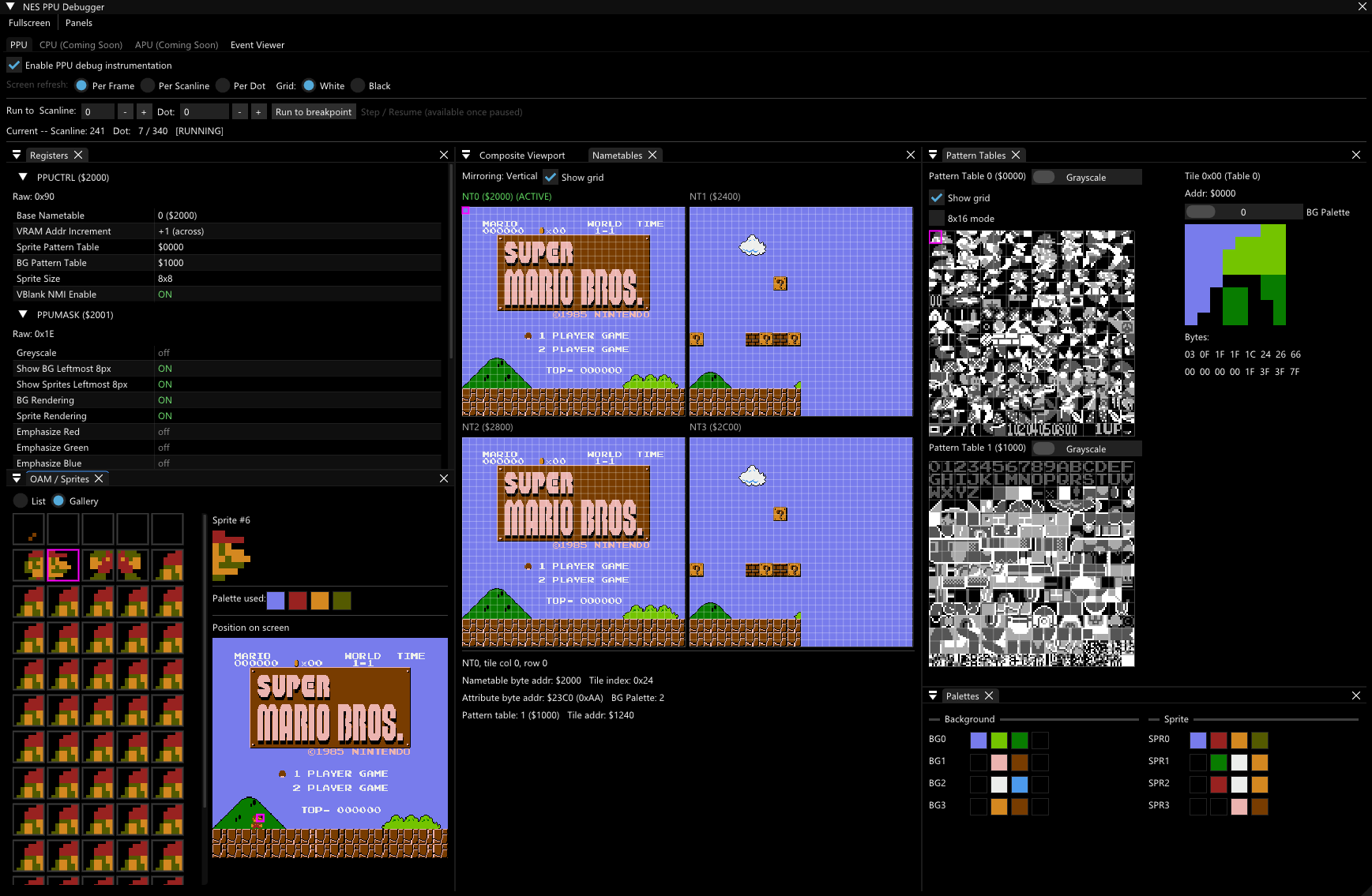Switch to the Composite Viewport tab
The height and width of the screenshot is (896, 1372).
tap(522, 156)
